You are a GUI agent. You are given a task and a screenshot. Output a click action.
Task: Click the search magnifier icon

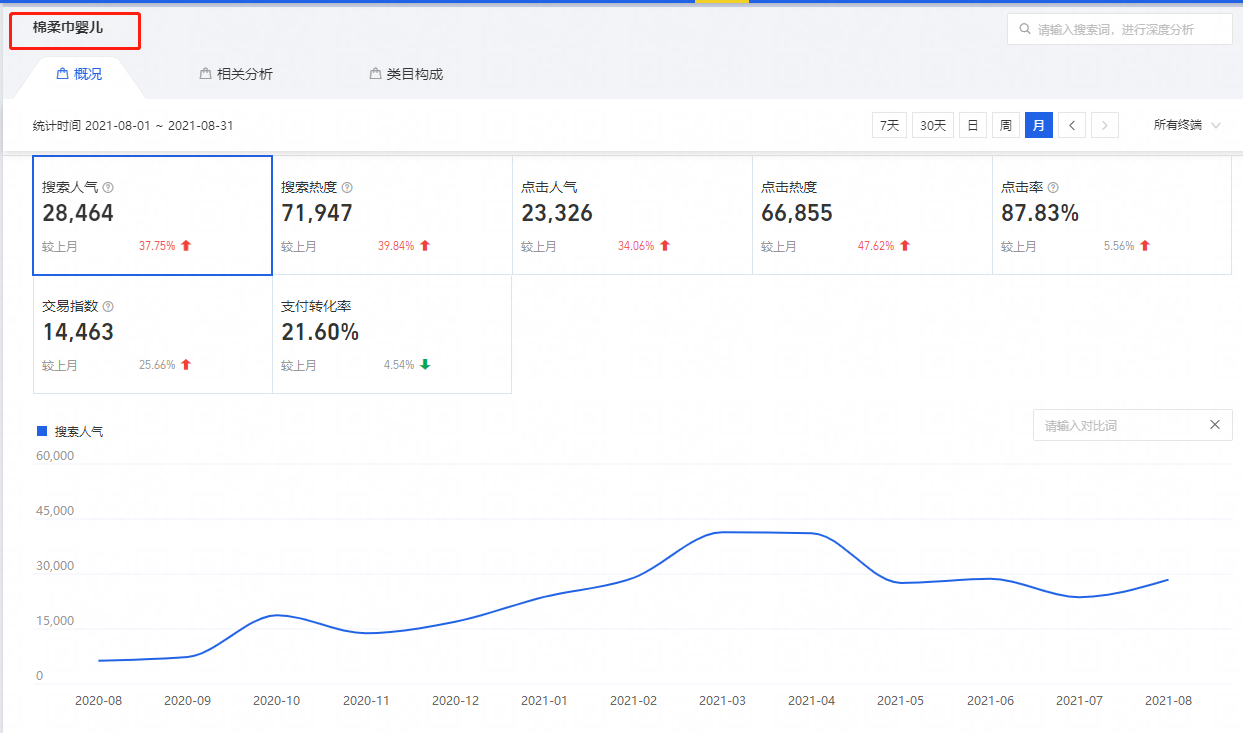point(1024,30)
